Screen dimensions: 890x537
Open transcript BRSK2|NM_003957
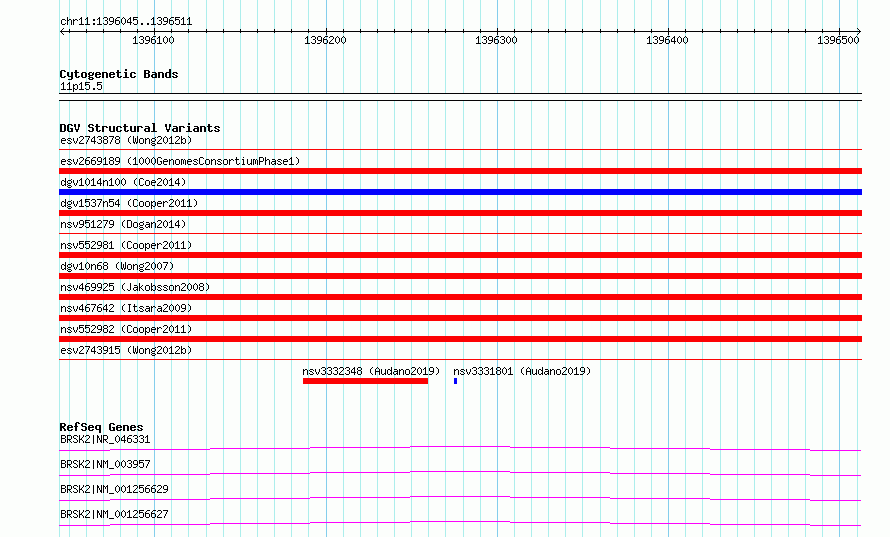tap(105, 464)
